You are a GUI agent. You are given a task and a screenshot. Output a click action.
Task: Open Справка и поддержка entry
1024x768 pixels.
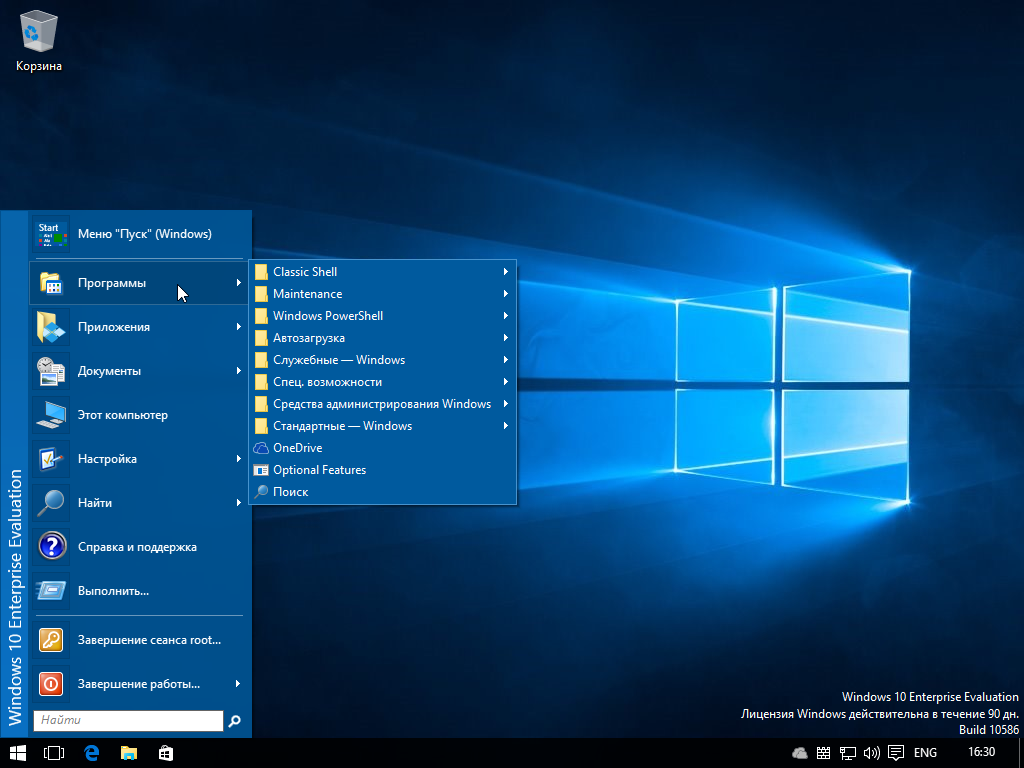point(140,547)
